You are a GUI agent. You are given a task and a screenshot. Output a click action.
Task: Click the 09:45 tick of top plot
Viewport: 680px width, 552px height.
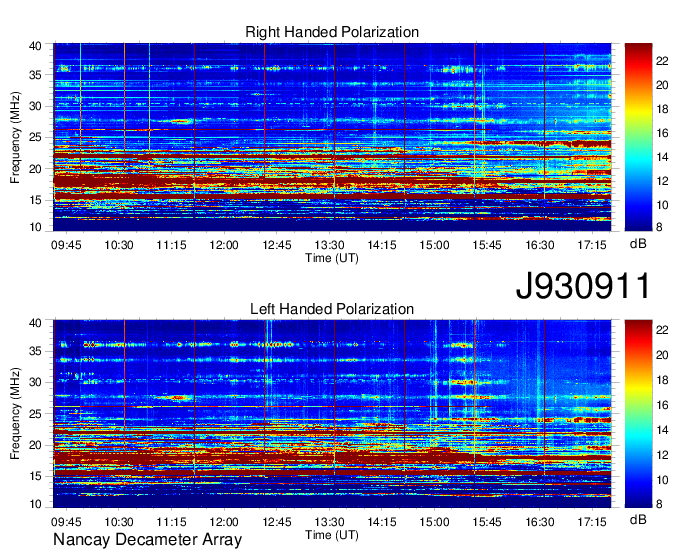66,245
